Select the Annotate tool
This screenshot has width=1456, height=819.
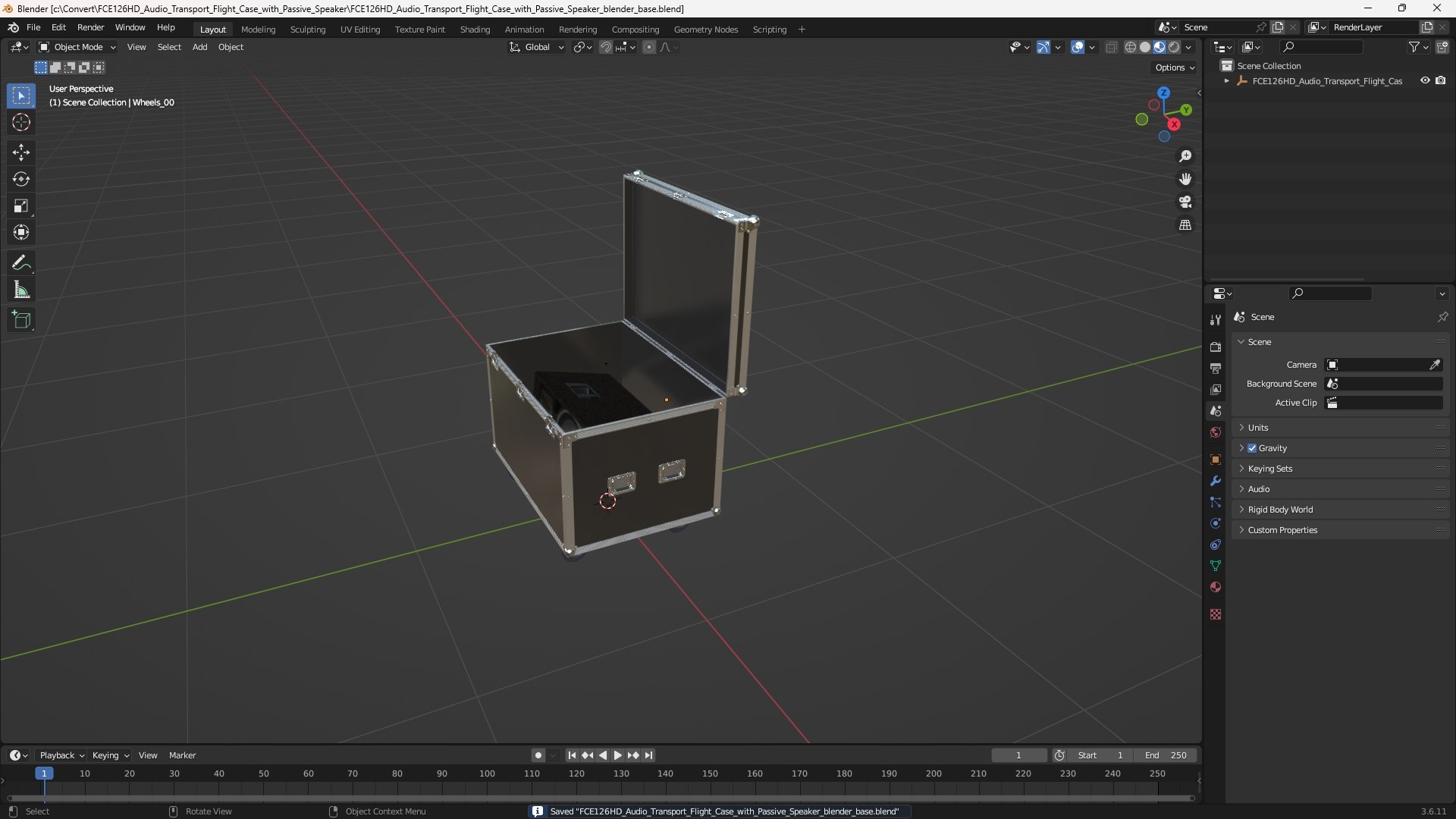[21, 263]
